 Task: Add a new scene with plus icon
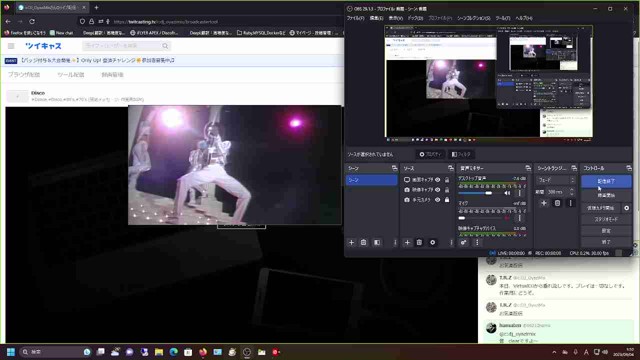click(x=351, y=242)
